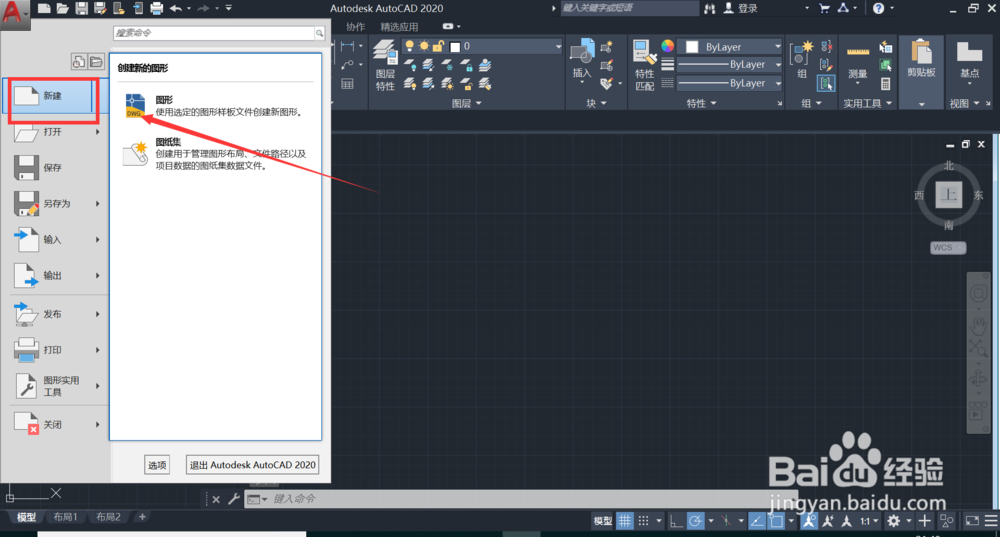Open the Autodesk App Store cart icon
This screenshot has height=537, width=1000.
[x=824, y=8]
